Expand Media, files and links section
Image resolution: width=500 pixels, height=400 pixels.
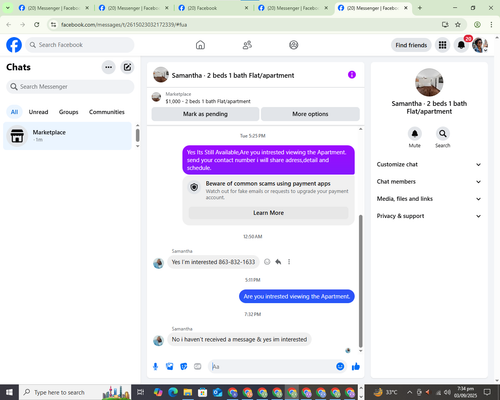[429, 199]
